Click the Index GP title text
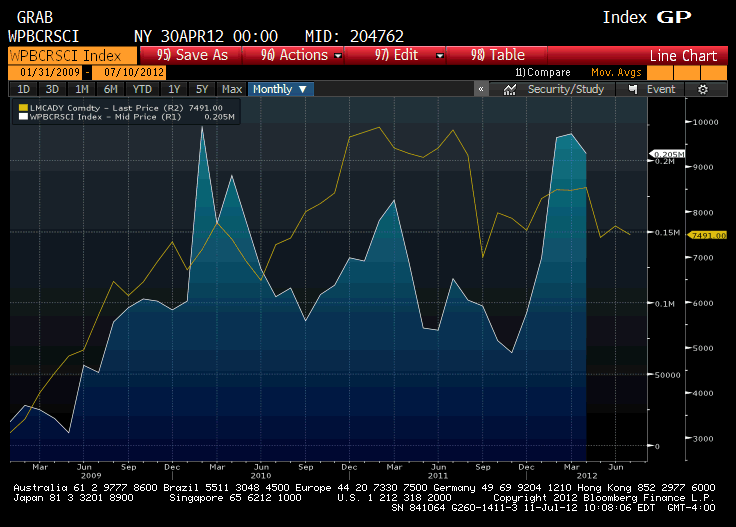 [647, 17]
